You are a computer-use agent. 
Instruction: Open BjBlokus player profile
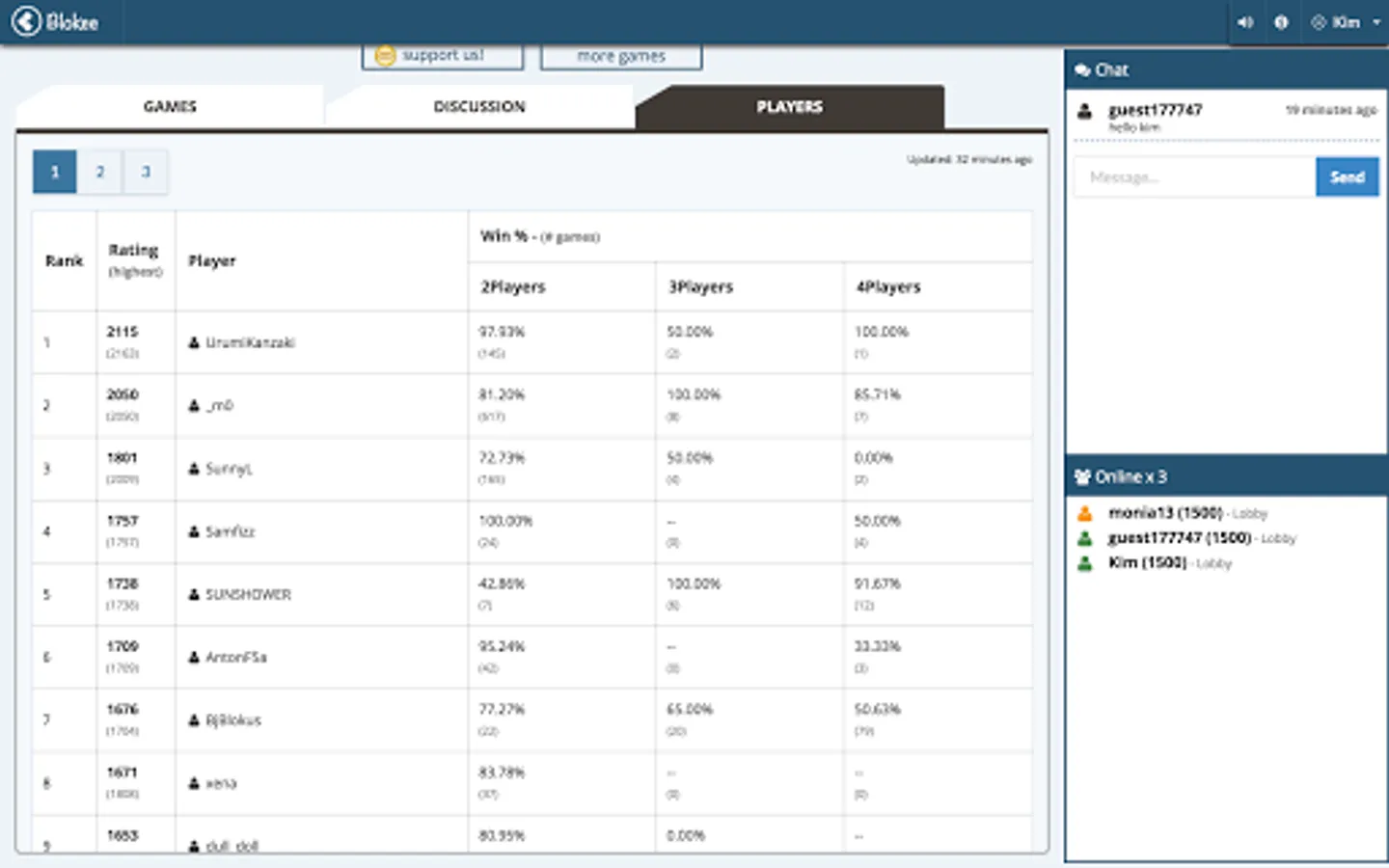click(232, 720)
